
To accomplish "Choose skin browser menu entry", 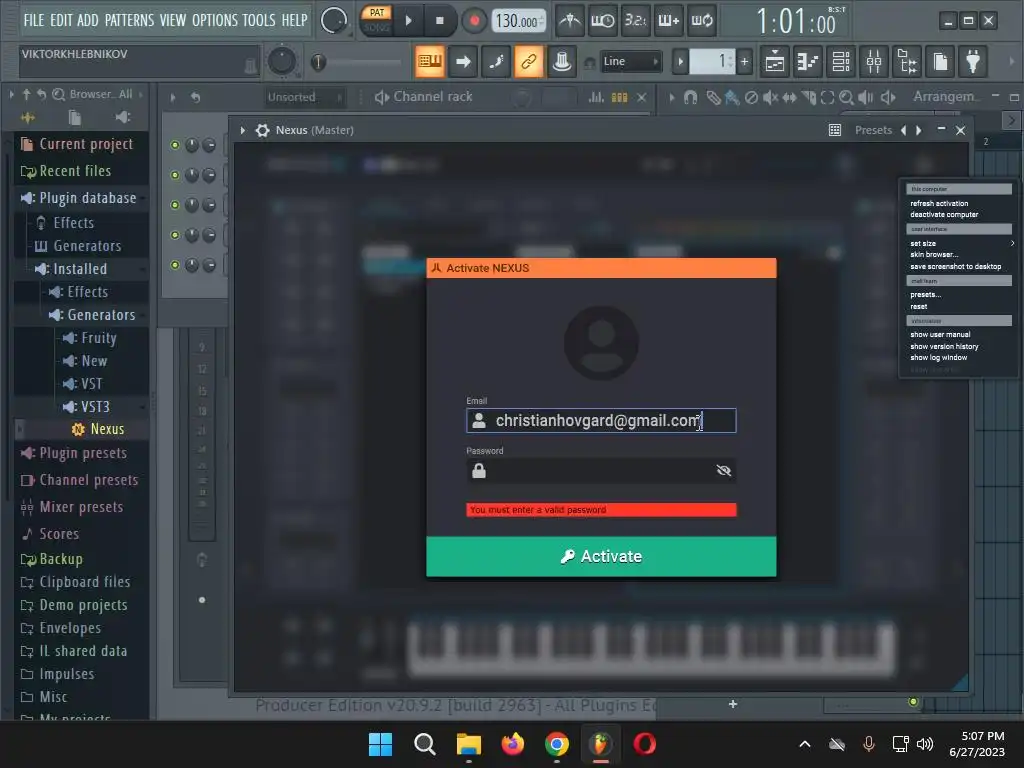I will [934, 255].
